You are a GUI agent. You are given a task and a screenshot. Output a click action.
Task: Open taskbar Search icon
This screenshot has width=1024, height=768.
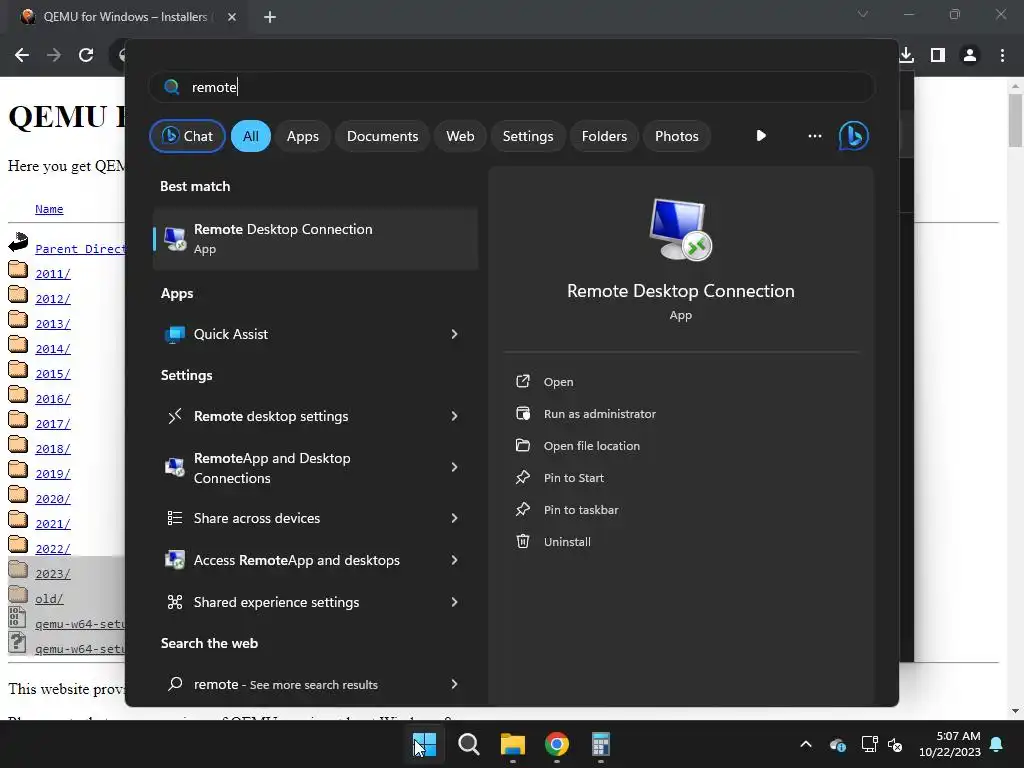click(x=469, y=744)
